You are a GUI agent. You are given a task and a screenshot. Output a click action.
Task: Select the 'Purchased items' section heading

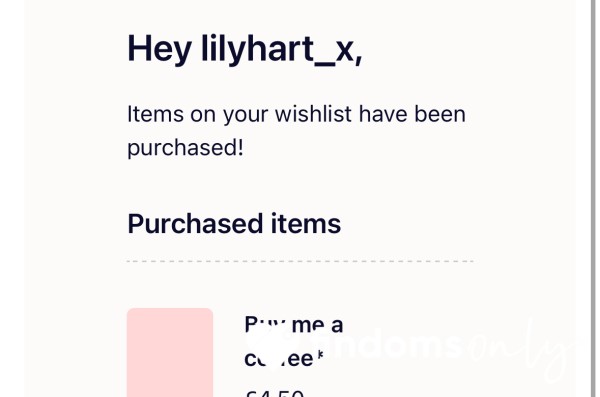[234, 224]
